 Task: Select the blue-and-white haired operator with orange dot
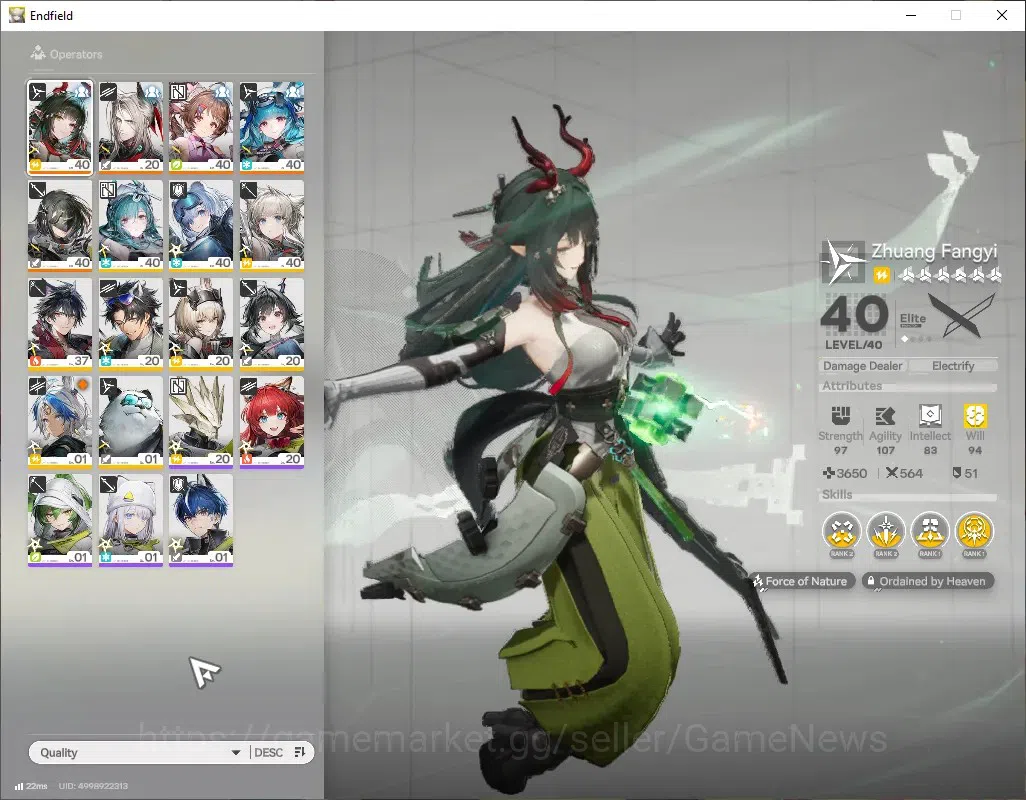click(x=60, y=422)
